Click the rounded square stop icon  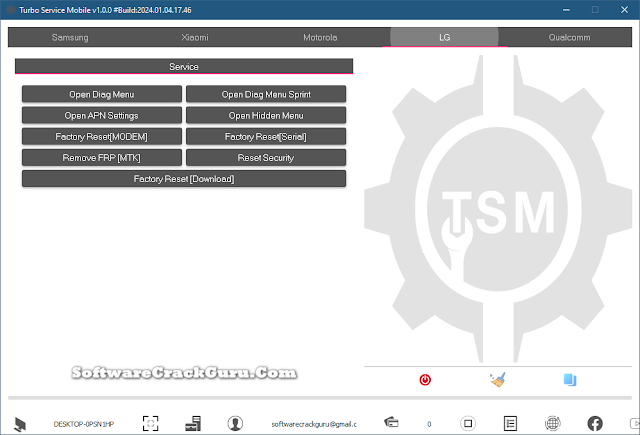[468, 424]
